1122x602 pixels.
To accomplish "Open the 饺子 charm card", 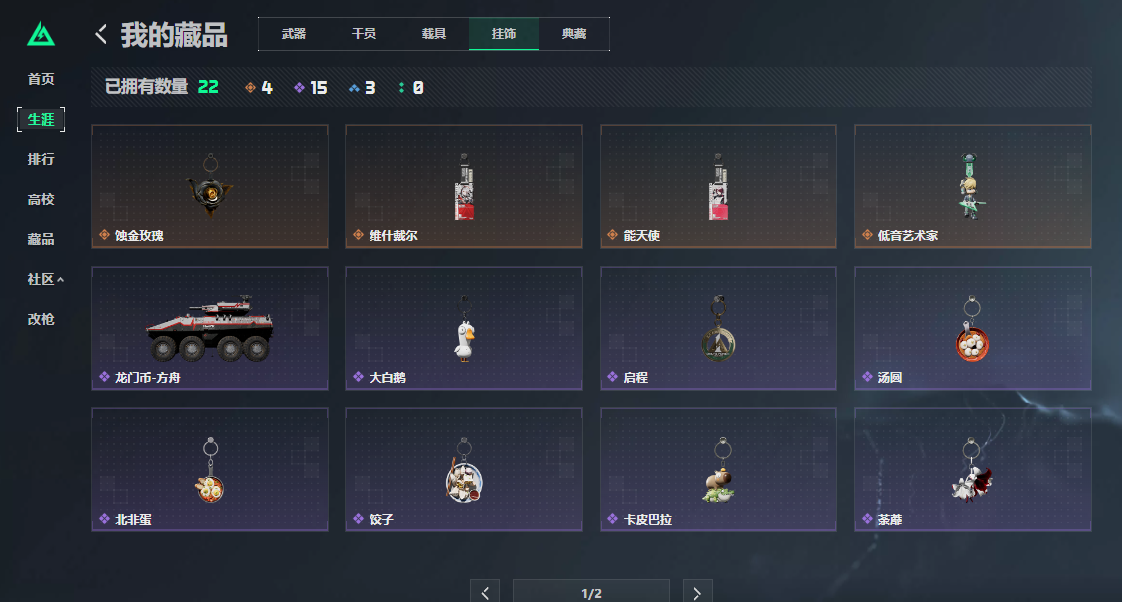I will coord(464,470).
